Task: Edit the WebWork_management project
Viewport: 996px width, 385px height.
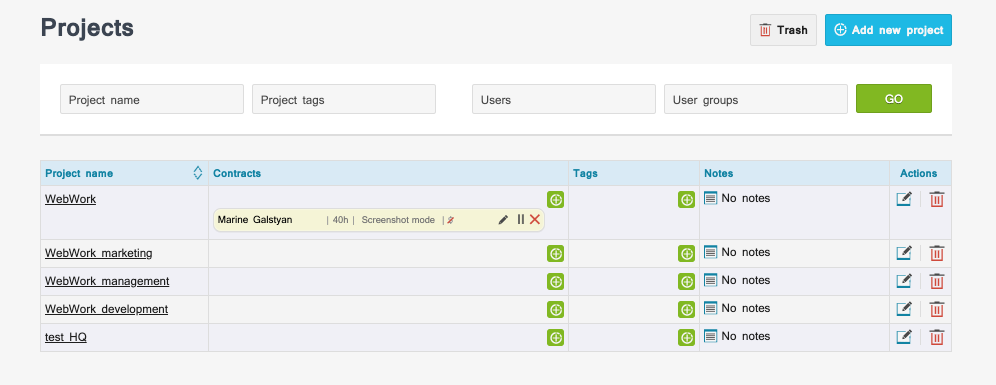Action: click(x=904, y=281)
